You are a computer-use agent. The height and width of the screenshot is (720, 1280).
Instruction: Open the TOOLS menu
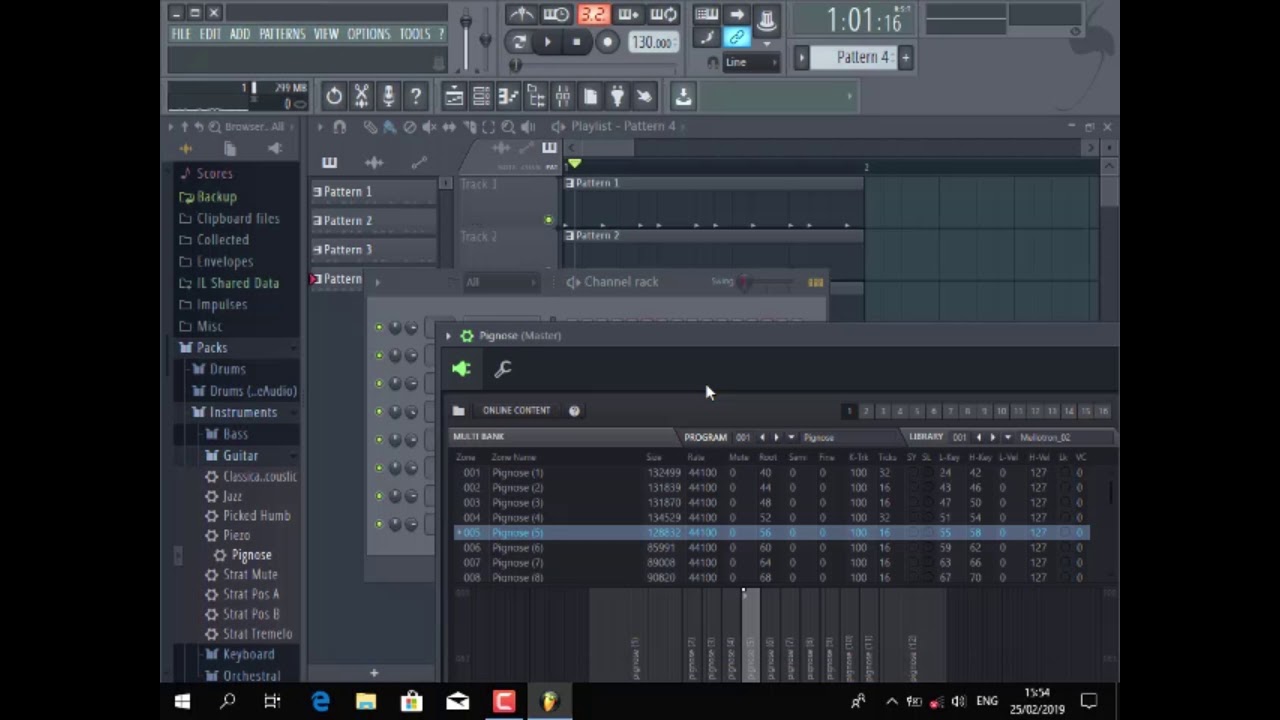tap(415, 34)
